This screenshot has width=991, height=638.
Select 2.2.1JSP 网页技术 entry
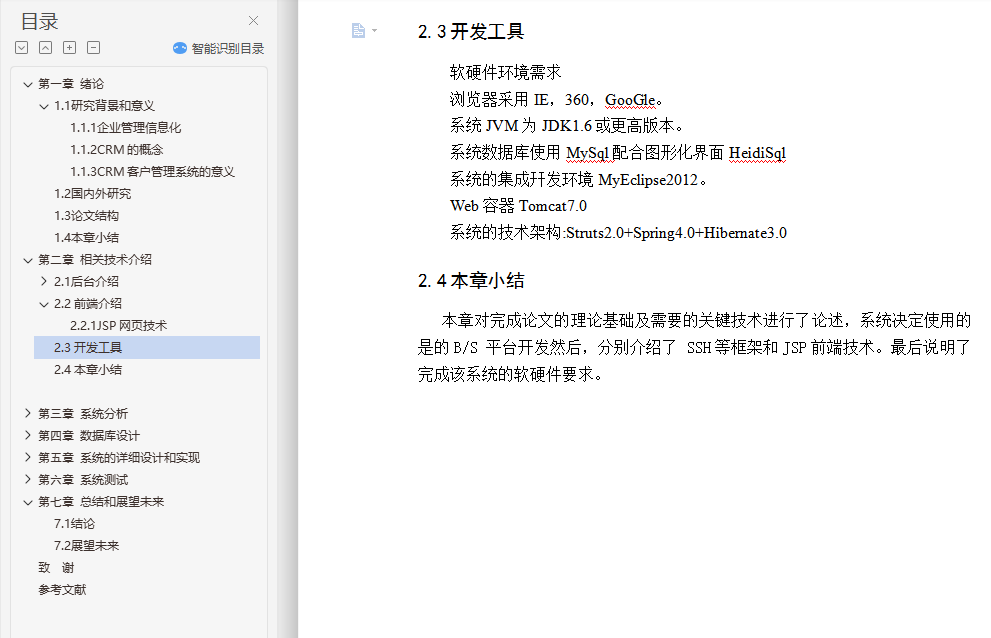click(118, 326)
